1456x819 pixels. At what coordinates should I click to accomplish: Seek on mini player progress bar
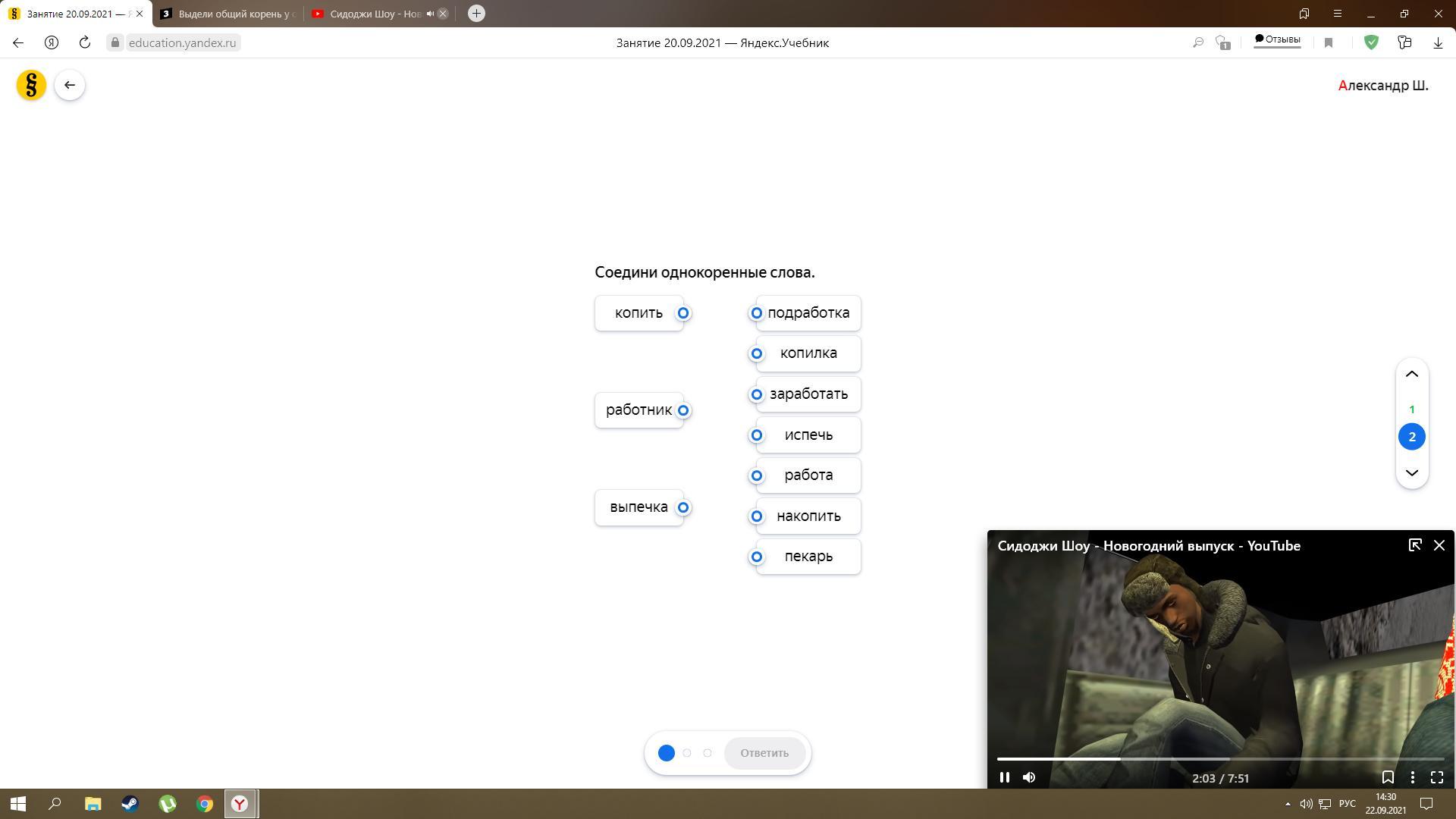tap(1220, 758)
